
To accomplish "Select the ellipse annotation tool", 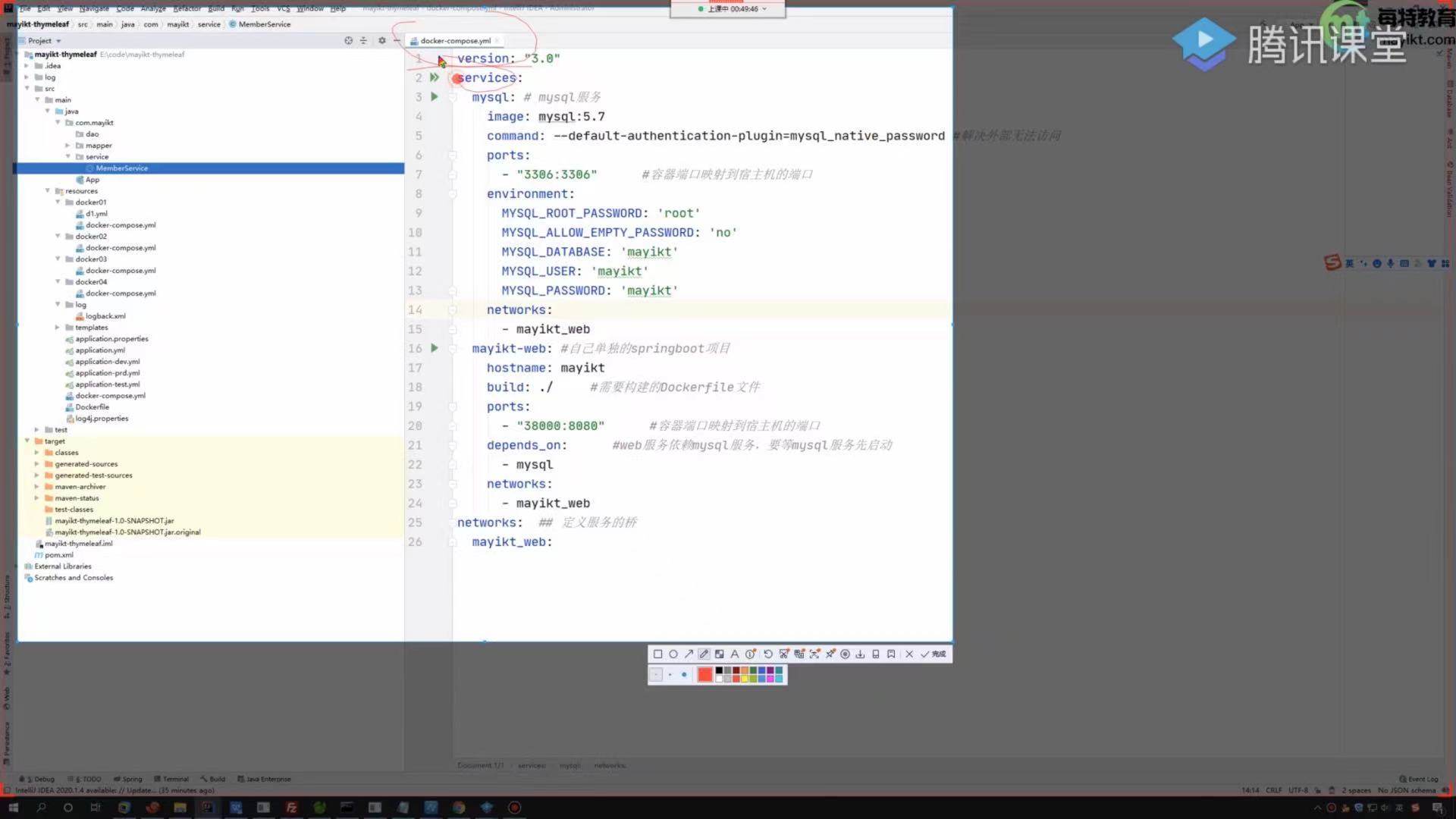I will [x=673, y=654].
